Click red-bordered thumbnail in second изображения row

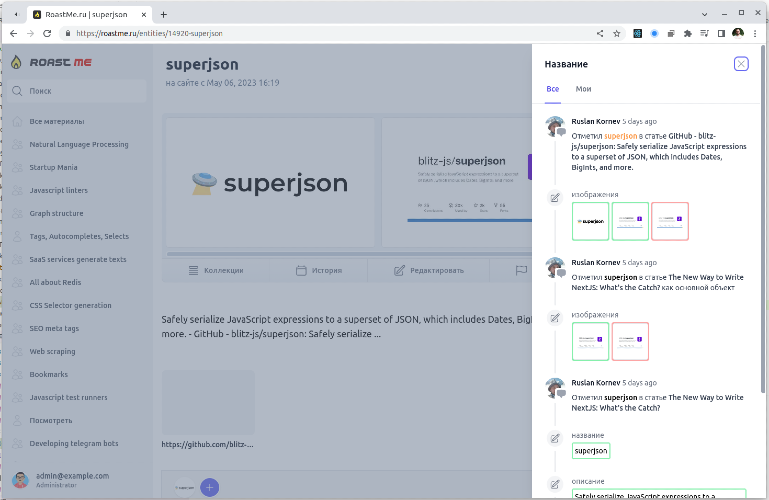pyautogui.click(x=630, y=341)
